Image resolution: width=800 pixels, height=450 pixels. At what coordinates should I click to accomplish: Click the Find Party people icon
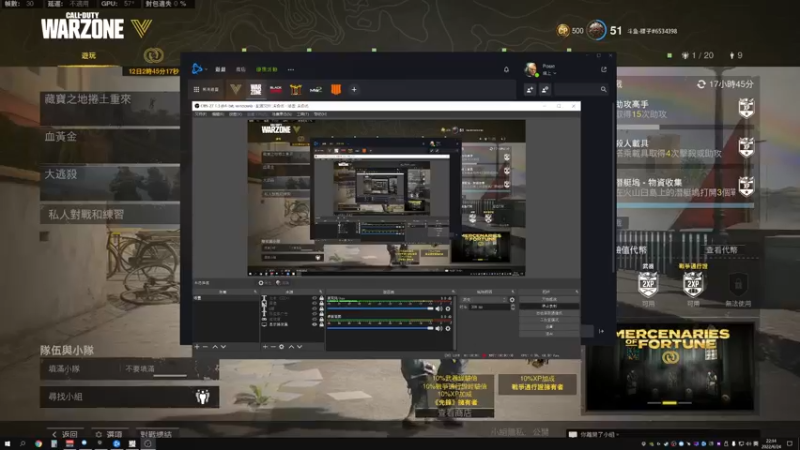click(203, 396)
